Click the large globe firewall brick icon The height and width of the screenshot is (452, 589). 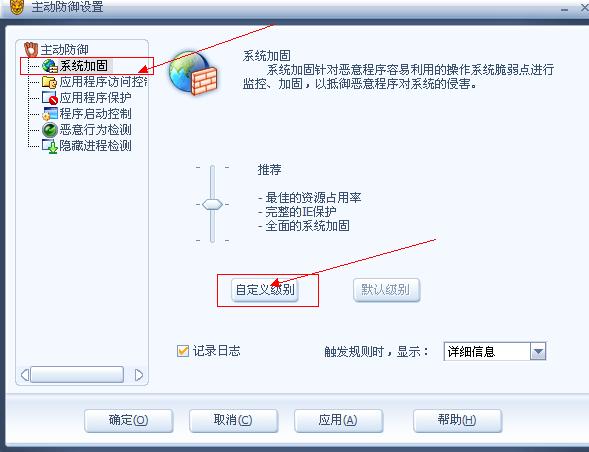[193, 73]
